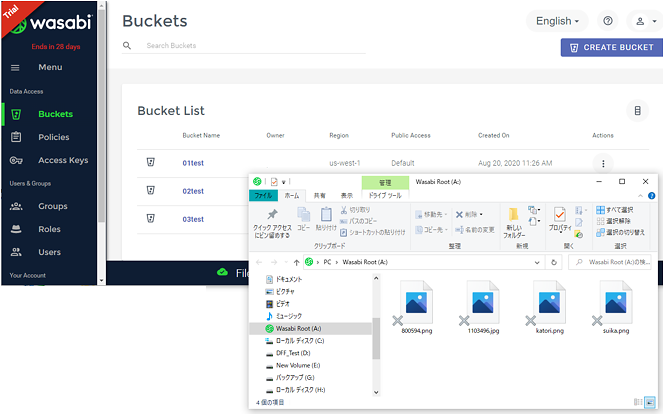Click the bucket icon beside 01test
665x414 pixels.
pos(151,162)
